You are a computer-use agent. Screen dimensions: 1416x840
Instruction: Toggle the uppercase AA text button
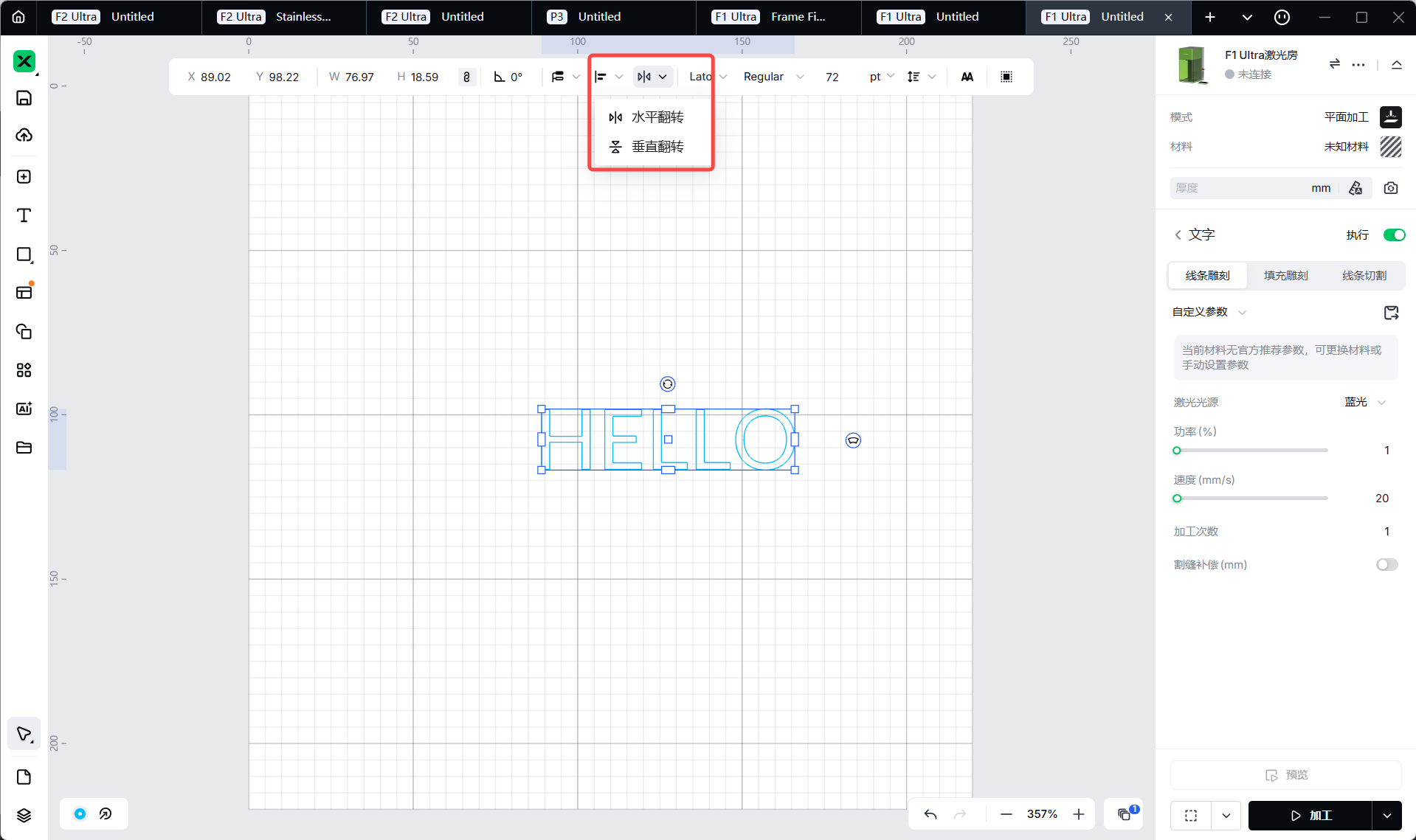967,77
